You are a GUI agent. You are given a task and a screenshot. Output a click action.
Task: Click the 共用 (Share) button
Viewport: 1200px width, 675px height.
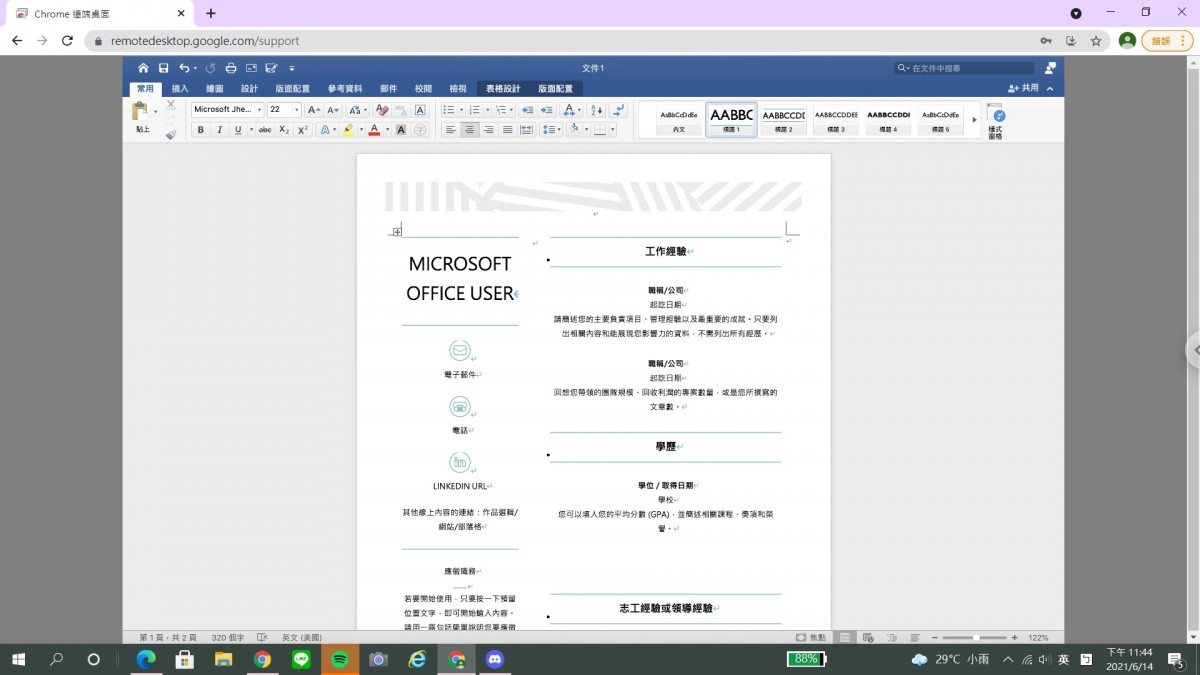click(1023, 88)
